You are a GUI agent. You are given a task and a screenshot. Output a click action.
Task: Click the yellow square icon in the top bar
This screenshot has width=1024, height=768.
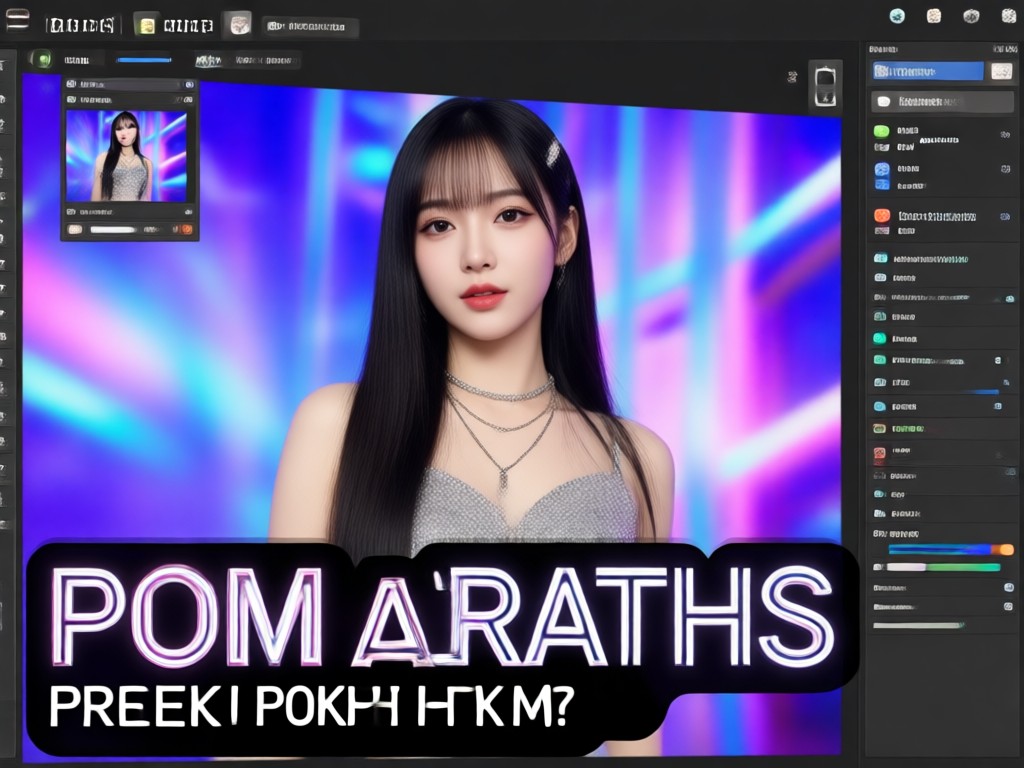point(148,25)
